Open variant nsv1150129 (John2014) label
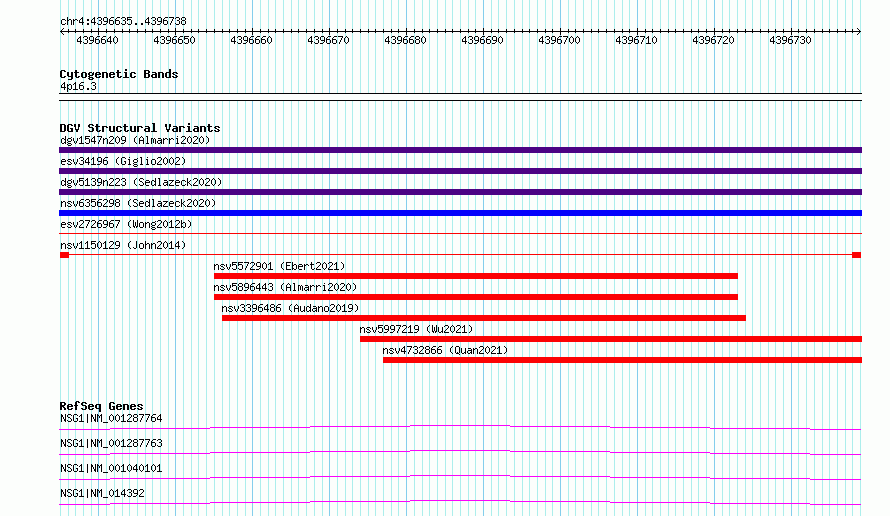Viewport: 890px width, 516px height. point(123,245)
